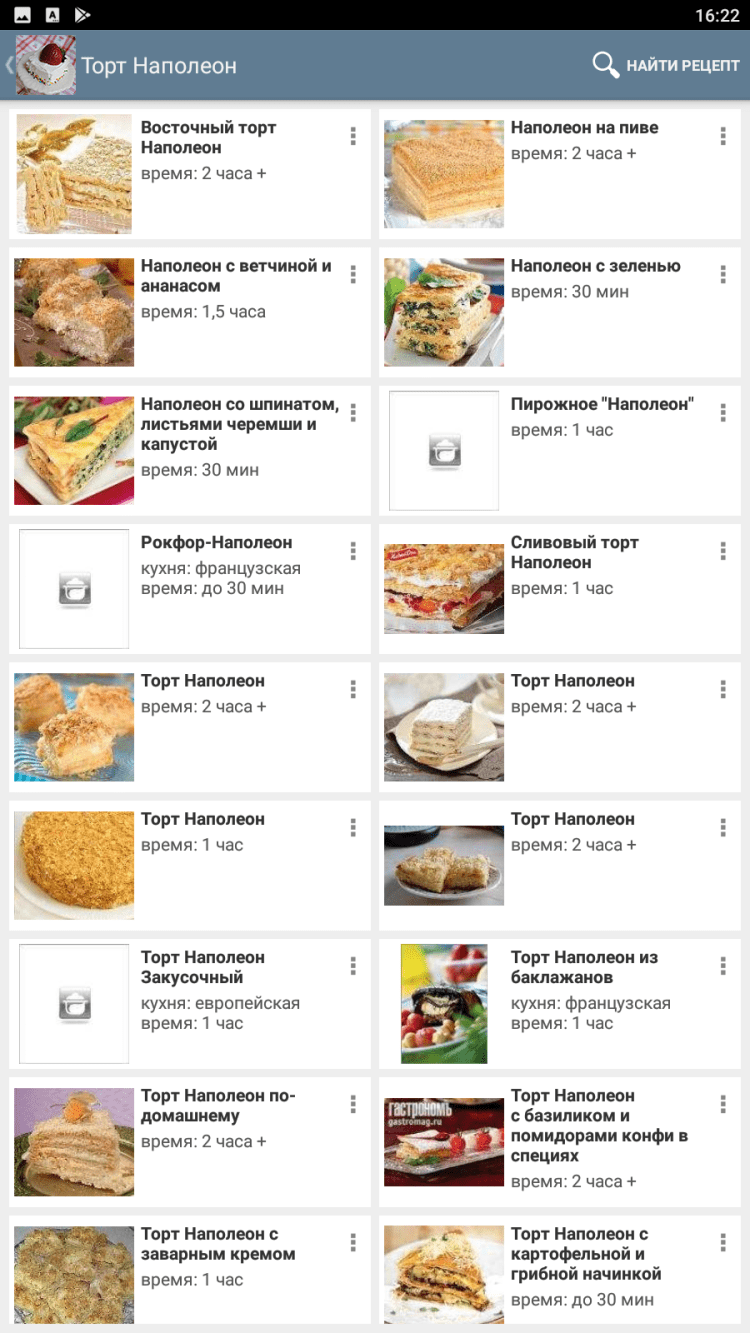Open options menu for Рокфор-Наполеон
Image resolution: width=750 pixels, height=1333 pixels.
[353, 551]
